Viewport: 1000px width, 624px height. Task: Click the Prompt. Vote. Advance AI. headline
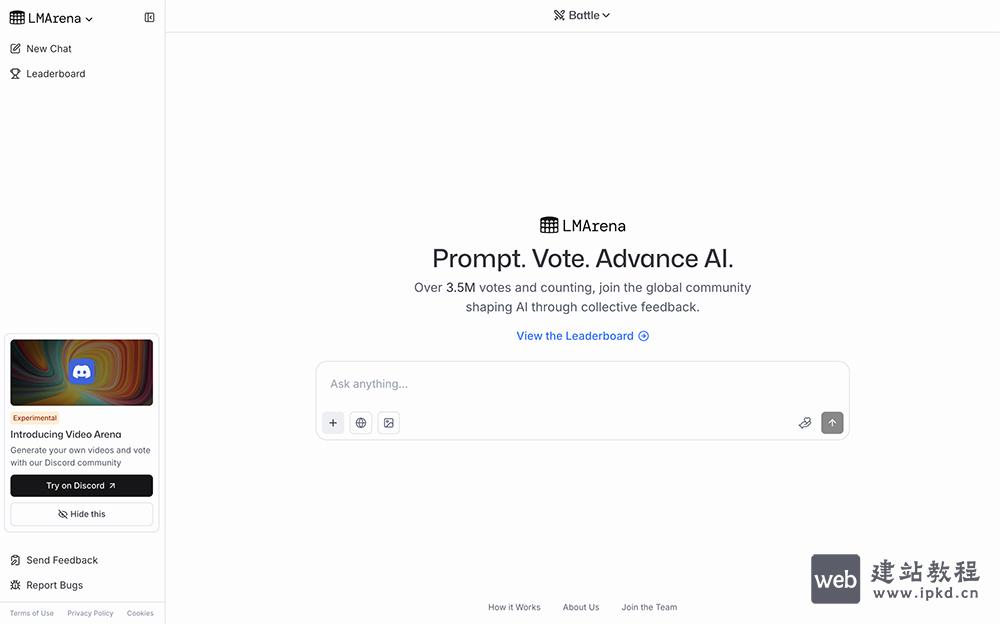click(x=583, y=258)
